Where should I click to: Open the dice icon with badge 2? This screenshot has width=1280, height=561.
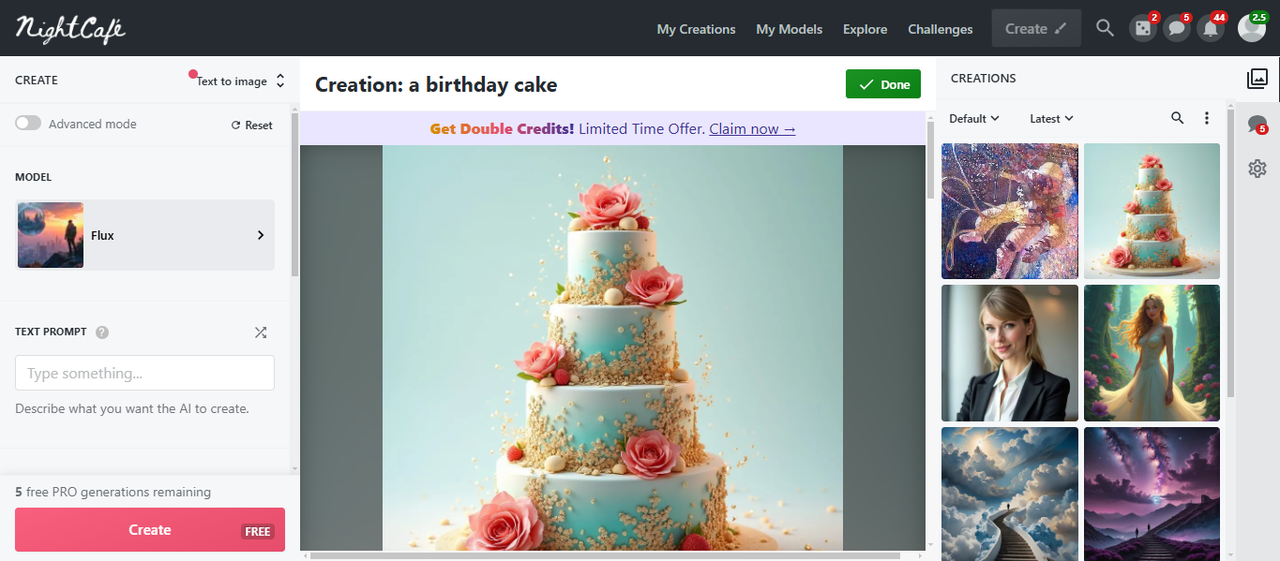coord(1143,28)
